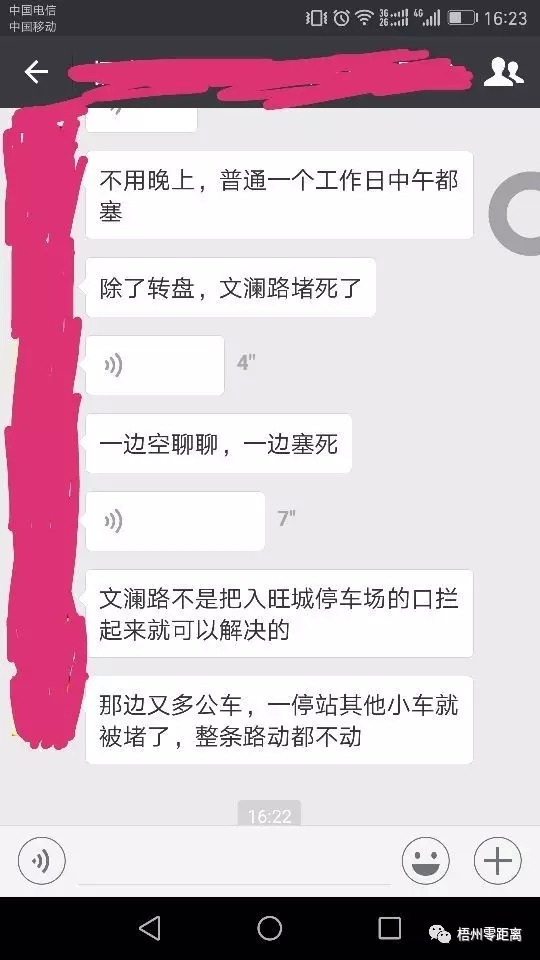Tap the battery indicator in status bar
This screenshot has width=540, height=960.
[462, 18]
